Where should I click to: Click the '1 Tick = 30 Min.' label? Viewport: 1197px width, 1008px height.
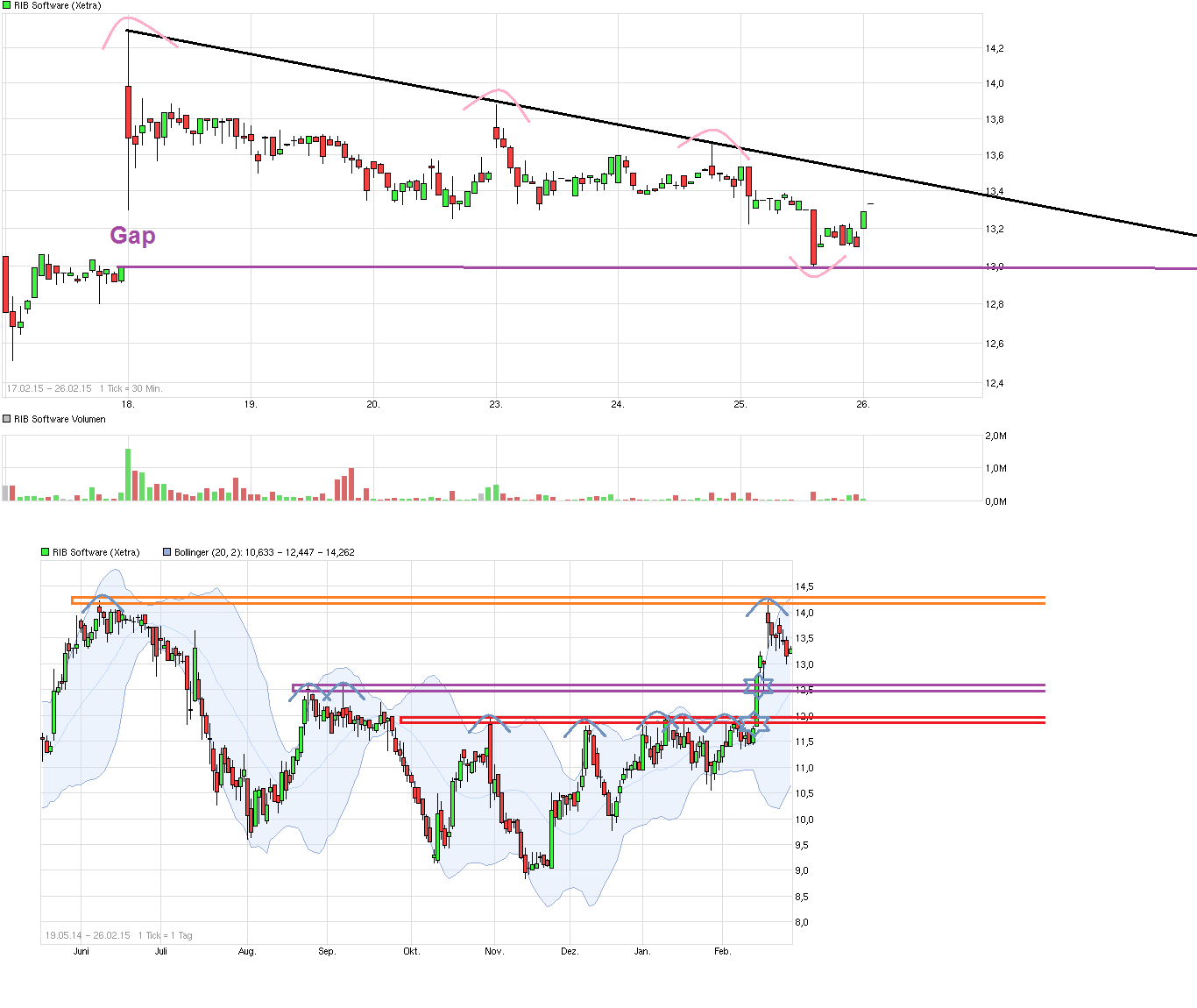pos(131,388)
